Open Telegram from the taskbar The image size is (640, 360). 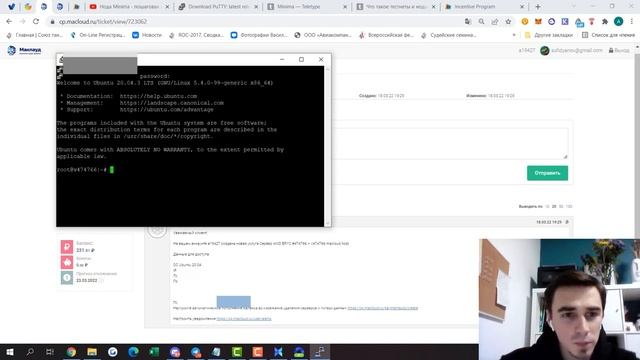click(196, 351)
